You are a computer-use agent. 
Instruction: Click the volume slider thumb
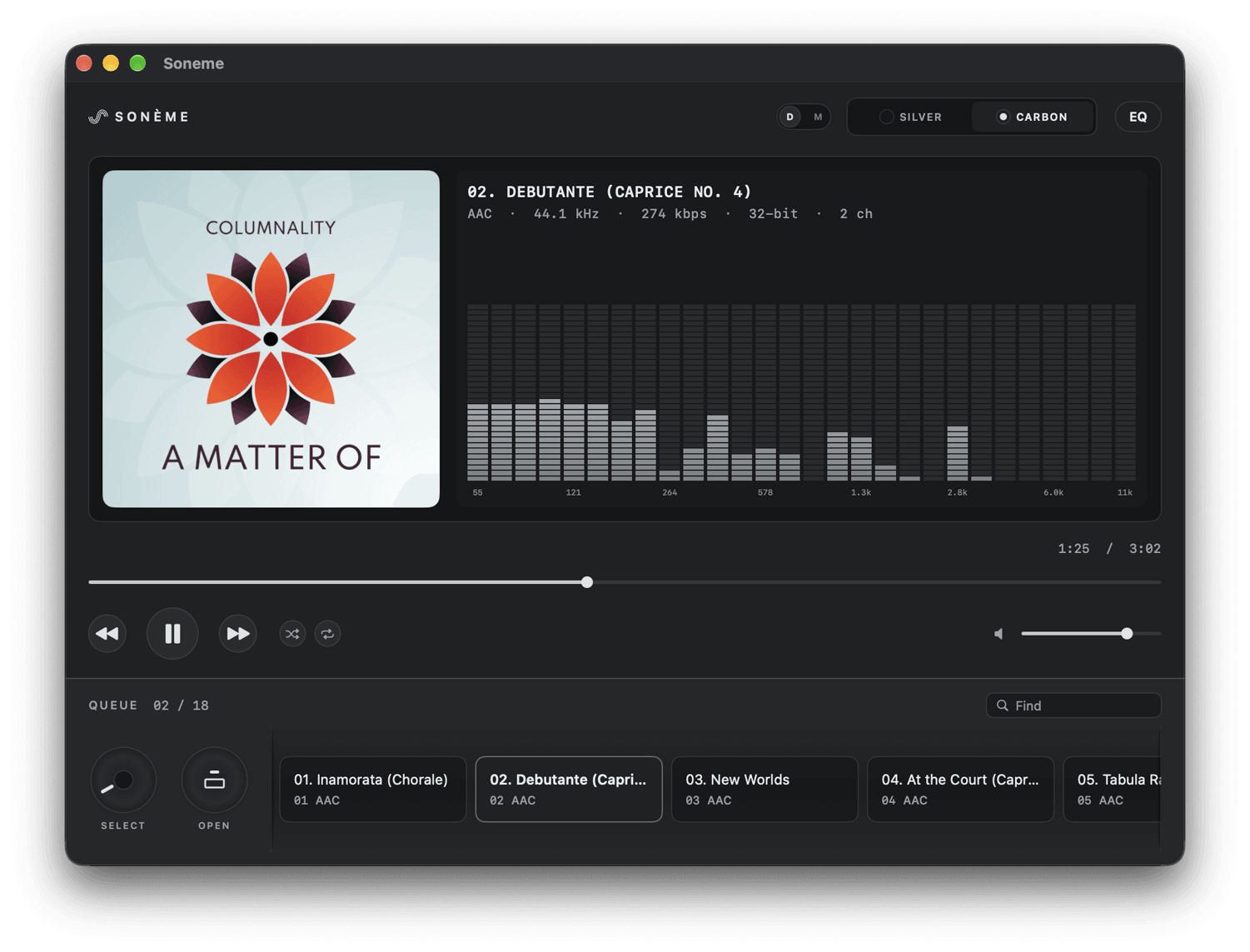[x=1127, y=634]
